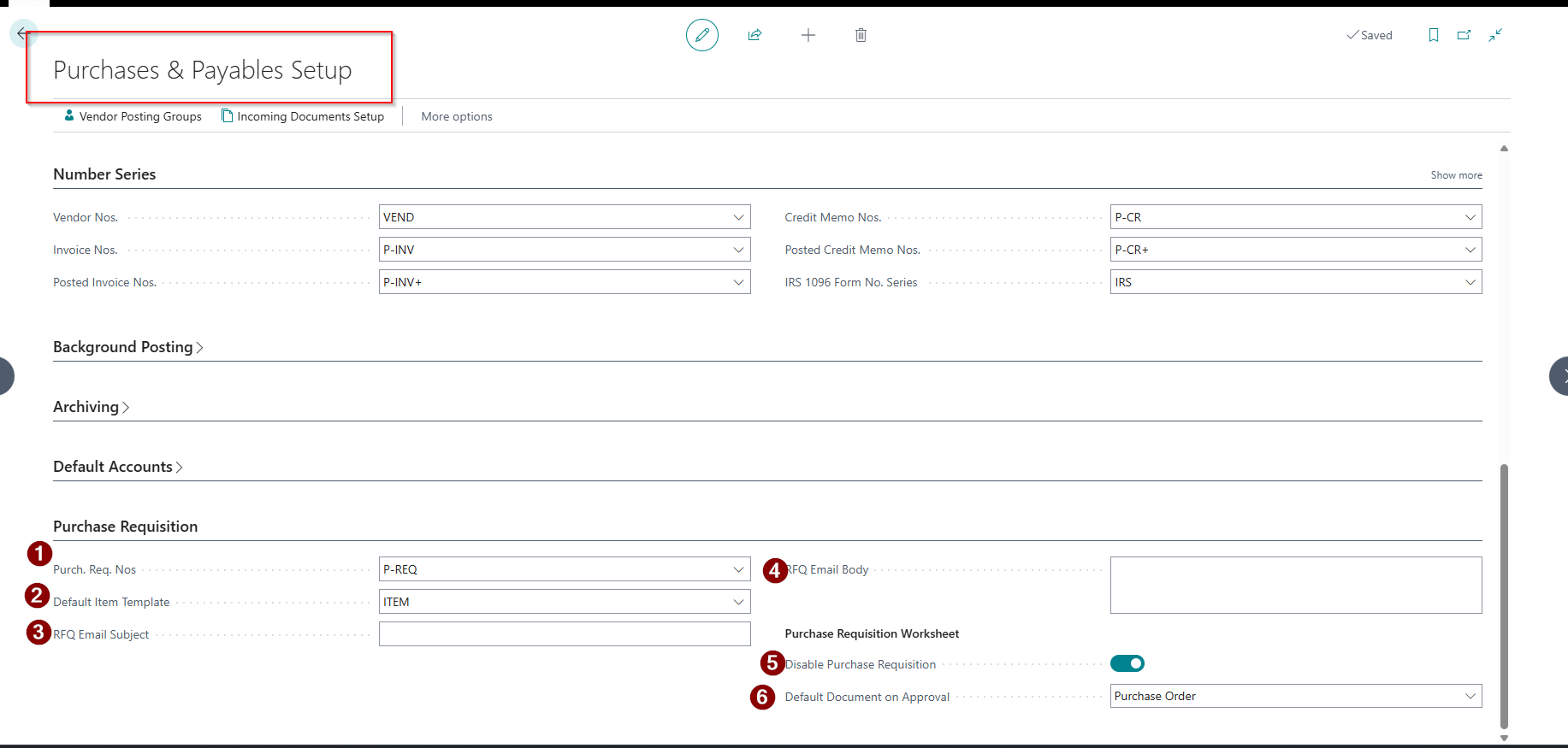This screenshot has width=1568, height=748.
Task: Click the share icon
Action: pos(754,35)
